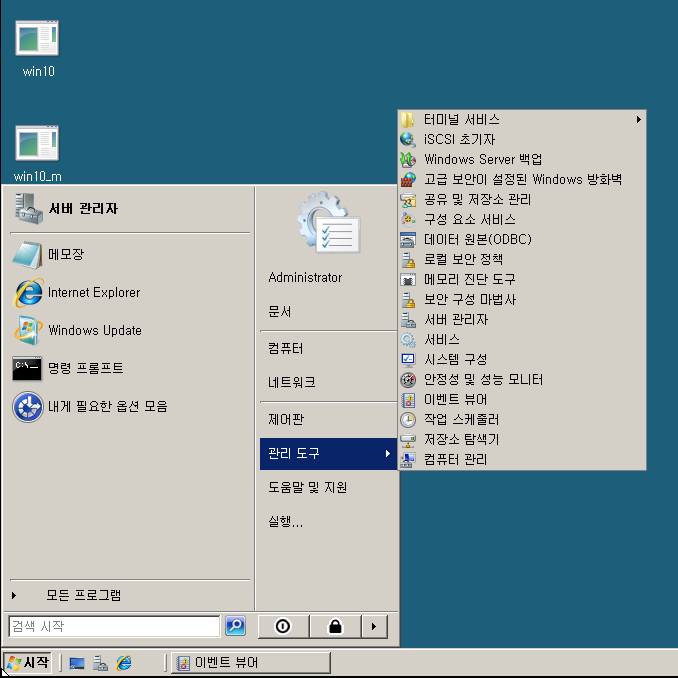Click the 컴퓨터 관리 icon
The image size is (678, 678).
408,459
